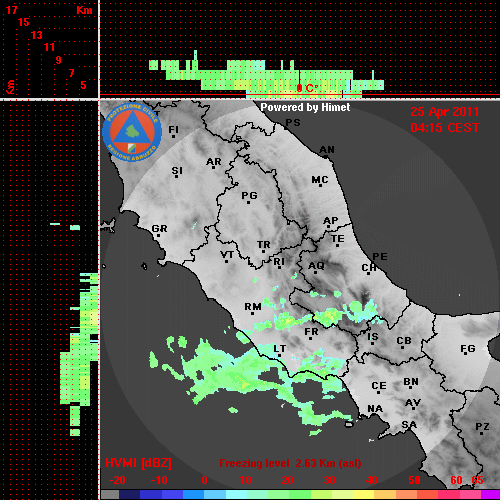
Task: Click the RM city marker for Rome
Action: point(253,308)
